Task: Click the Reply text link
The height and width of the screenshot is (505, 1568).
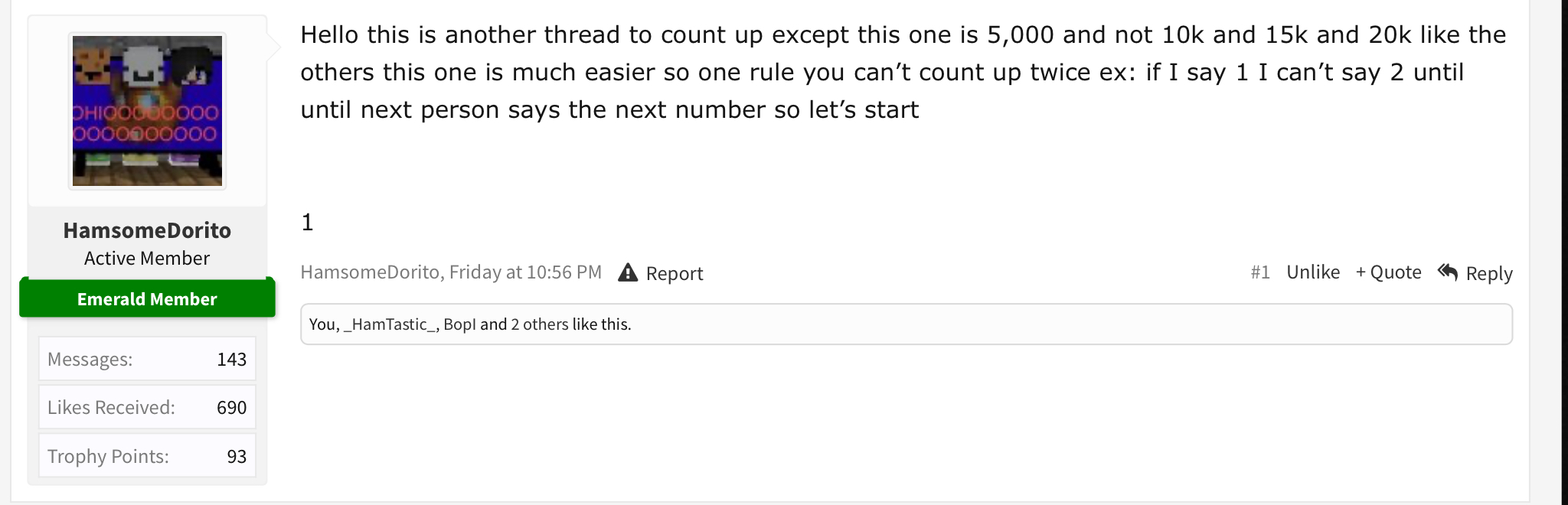Action: pyautogui.click(x=1489, y=273)
